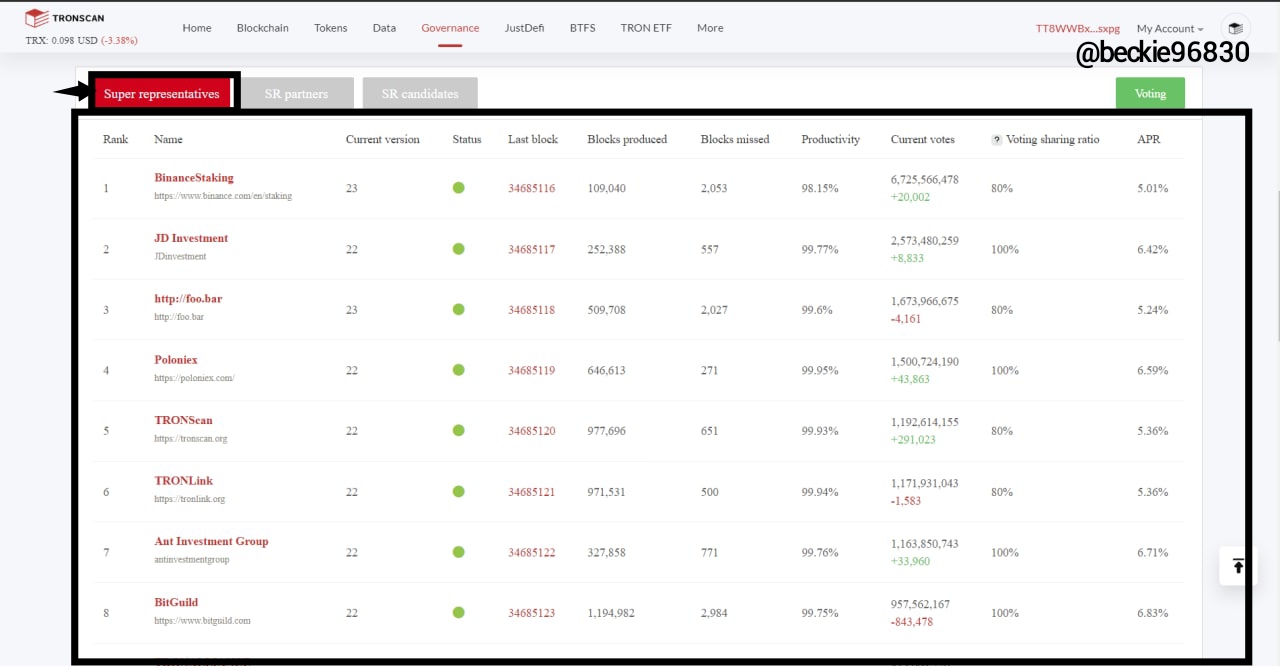Open last block 34685123

click(531, 613)
